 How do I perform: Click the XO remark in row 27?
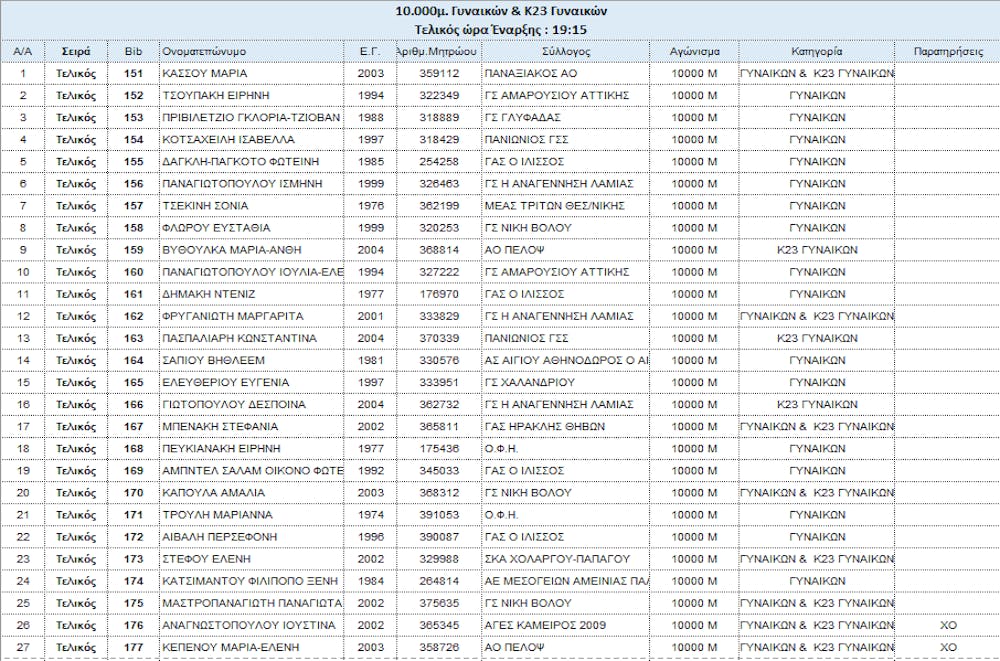click(948, 647)
